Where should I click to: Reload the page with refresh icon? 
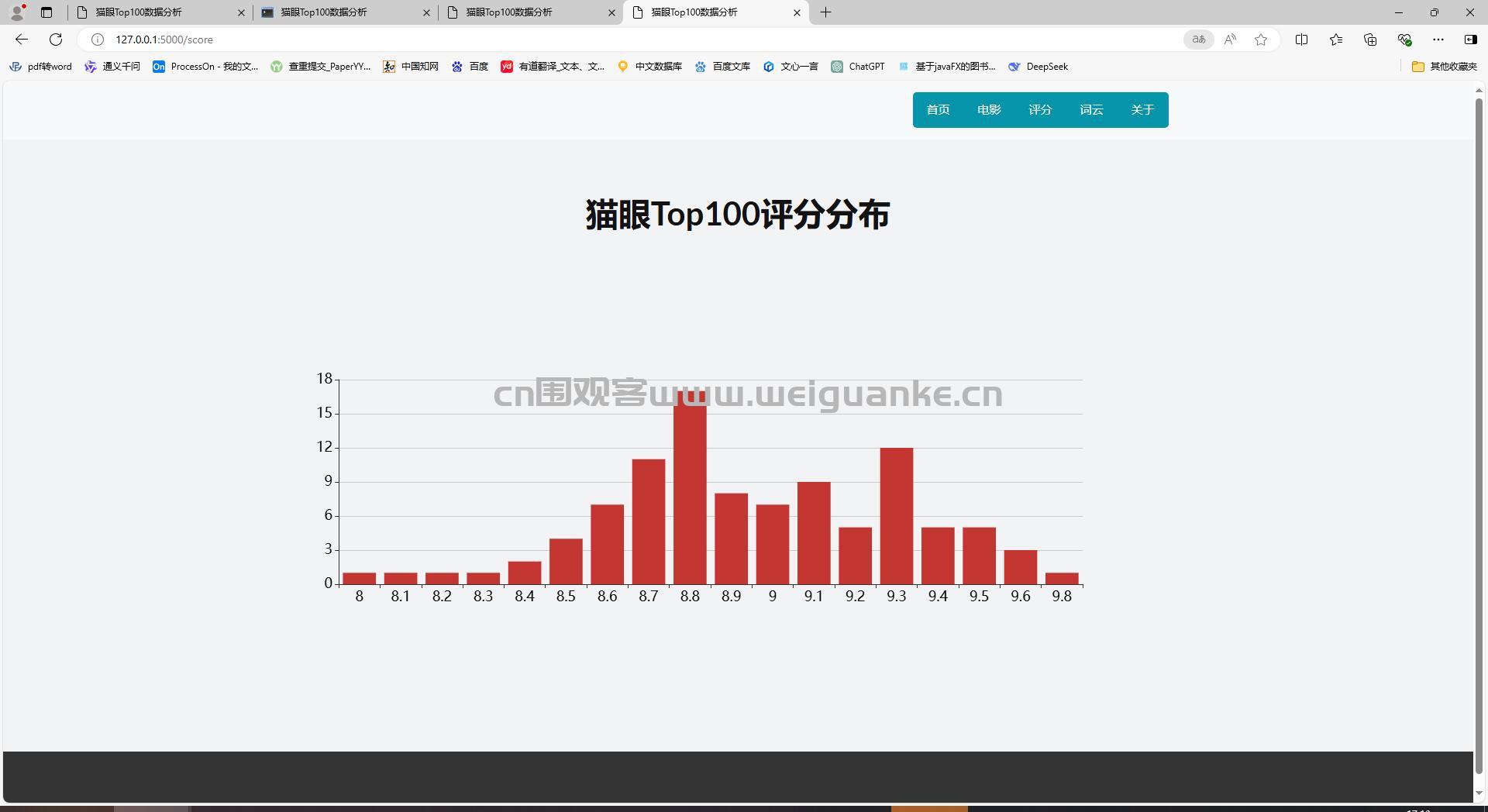tap(56, 40)
